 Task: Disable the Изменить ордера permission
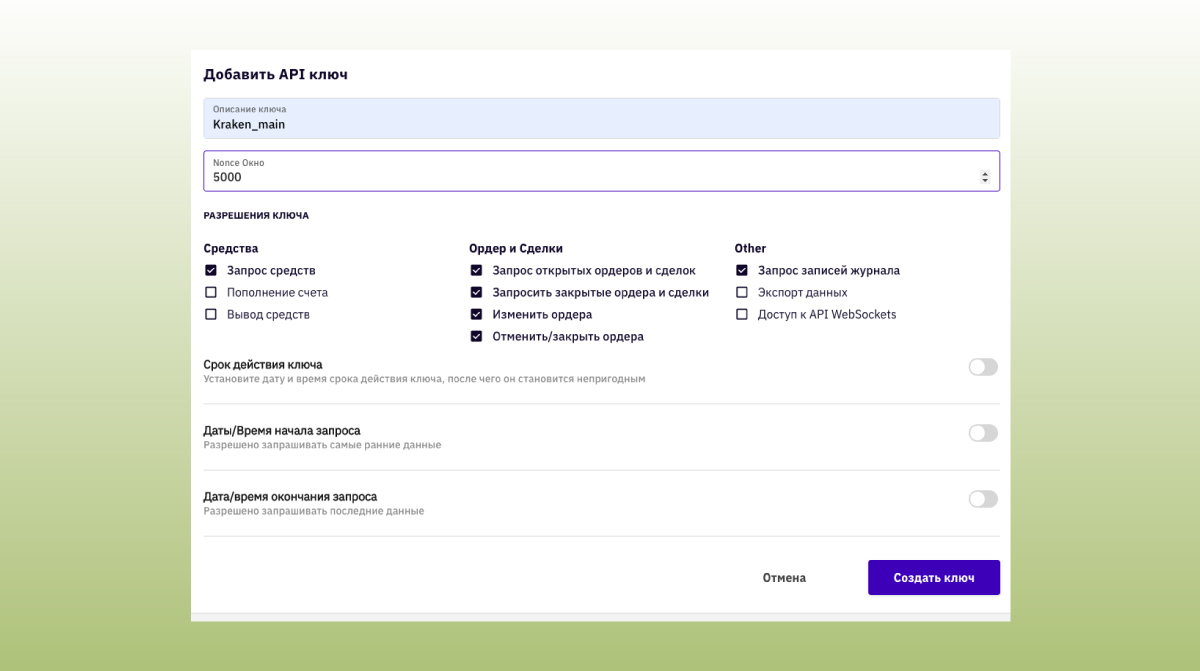point(477,314)
